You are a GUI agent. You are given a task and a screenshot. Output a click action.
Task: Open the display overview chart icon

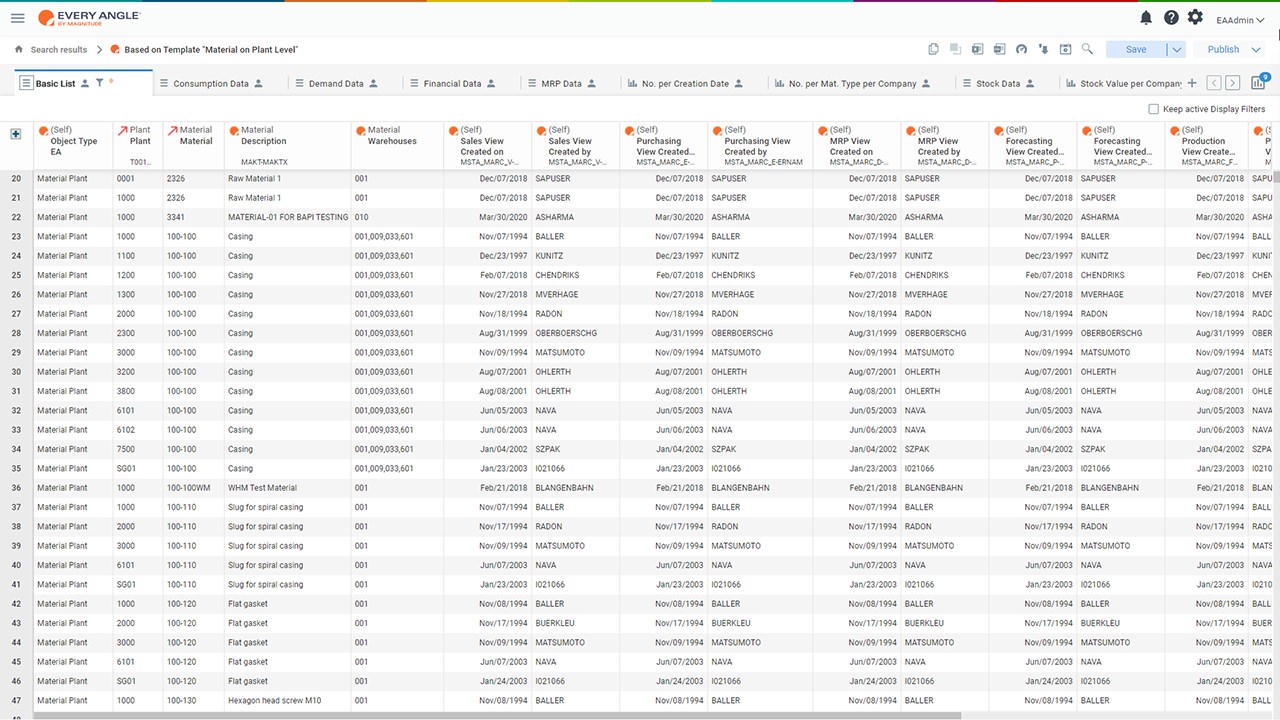tap(1259, 83)
